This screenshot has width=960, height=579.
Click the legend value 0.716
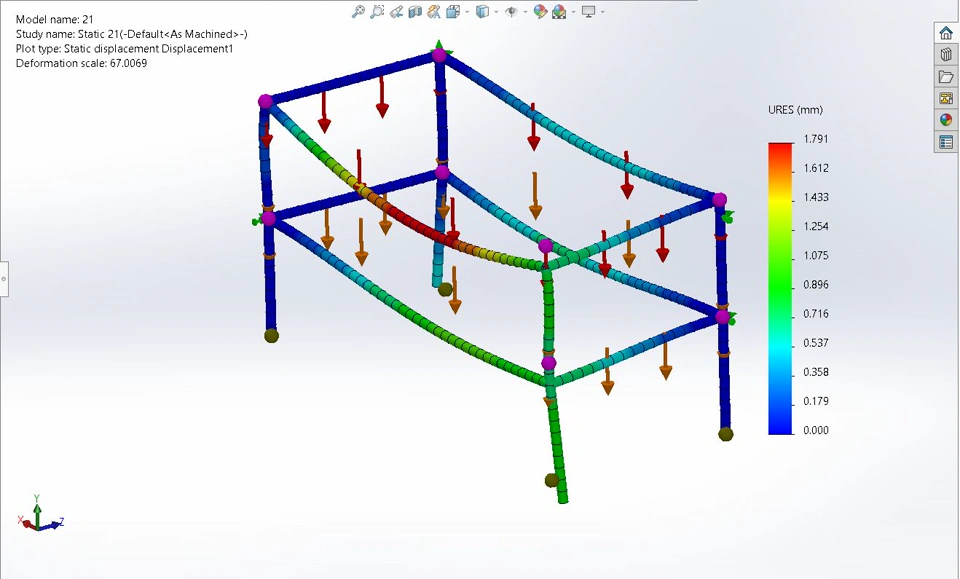click(x=816, y=314)
